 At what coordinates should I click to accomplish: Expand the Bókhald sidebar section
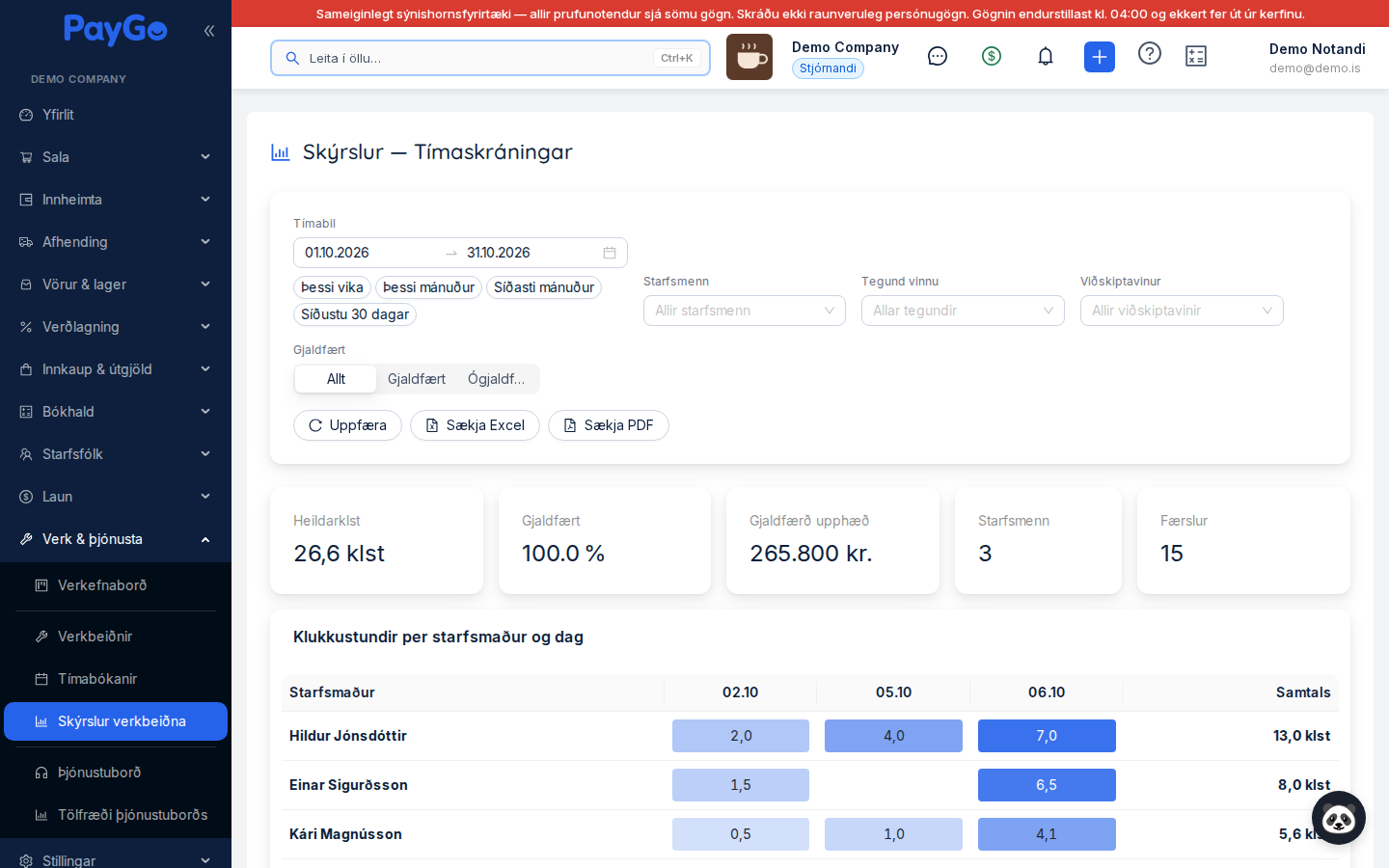click(116, 412)
